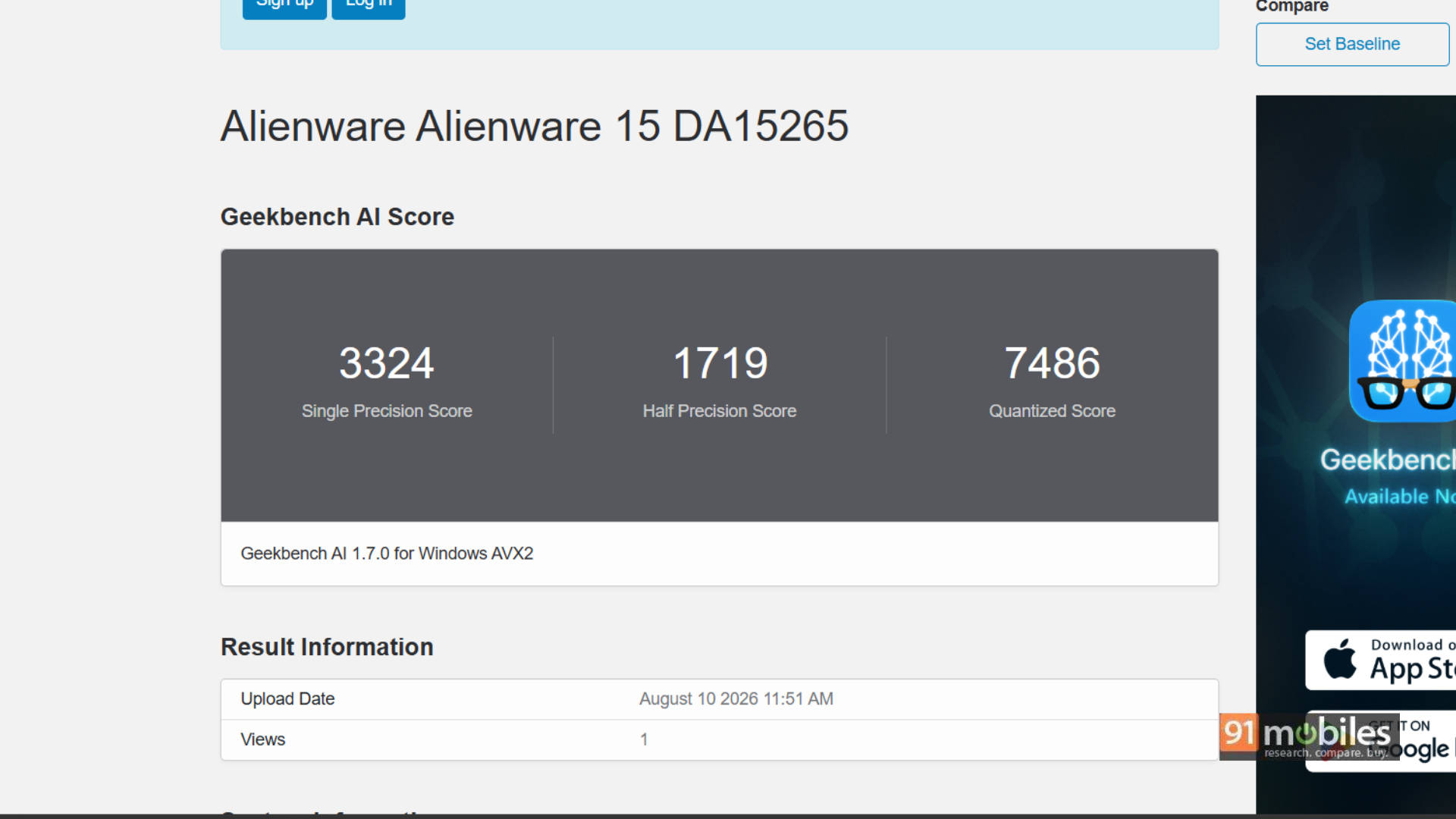Click the Upload Date row
Viewport: 1456px width, 819px height.
[720, 699]
